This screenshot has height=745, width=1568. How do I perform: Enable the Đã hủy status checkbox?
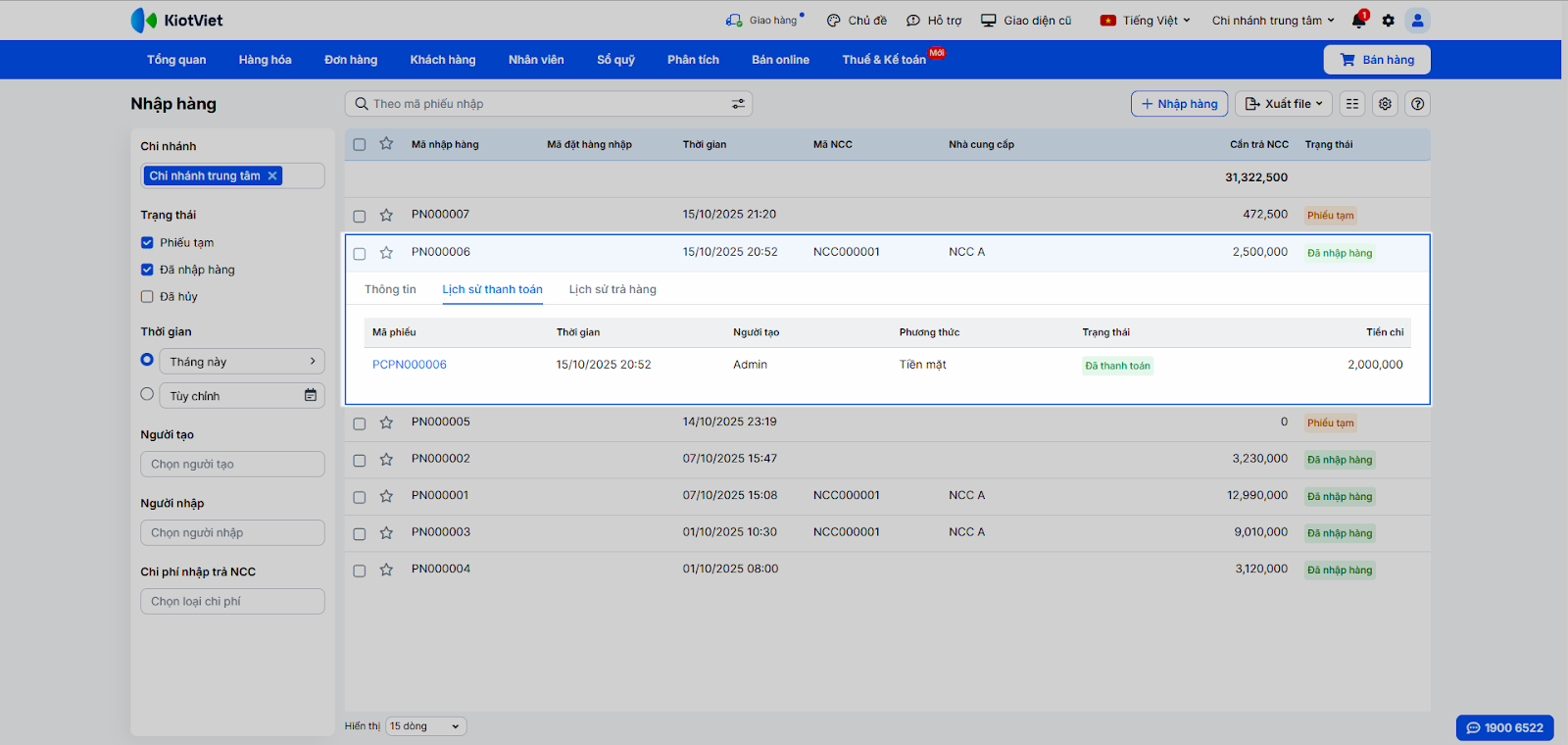click(147, 296)
